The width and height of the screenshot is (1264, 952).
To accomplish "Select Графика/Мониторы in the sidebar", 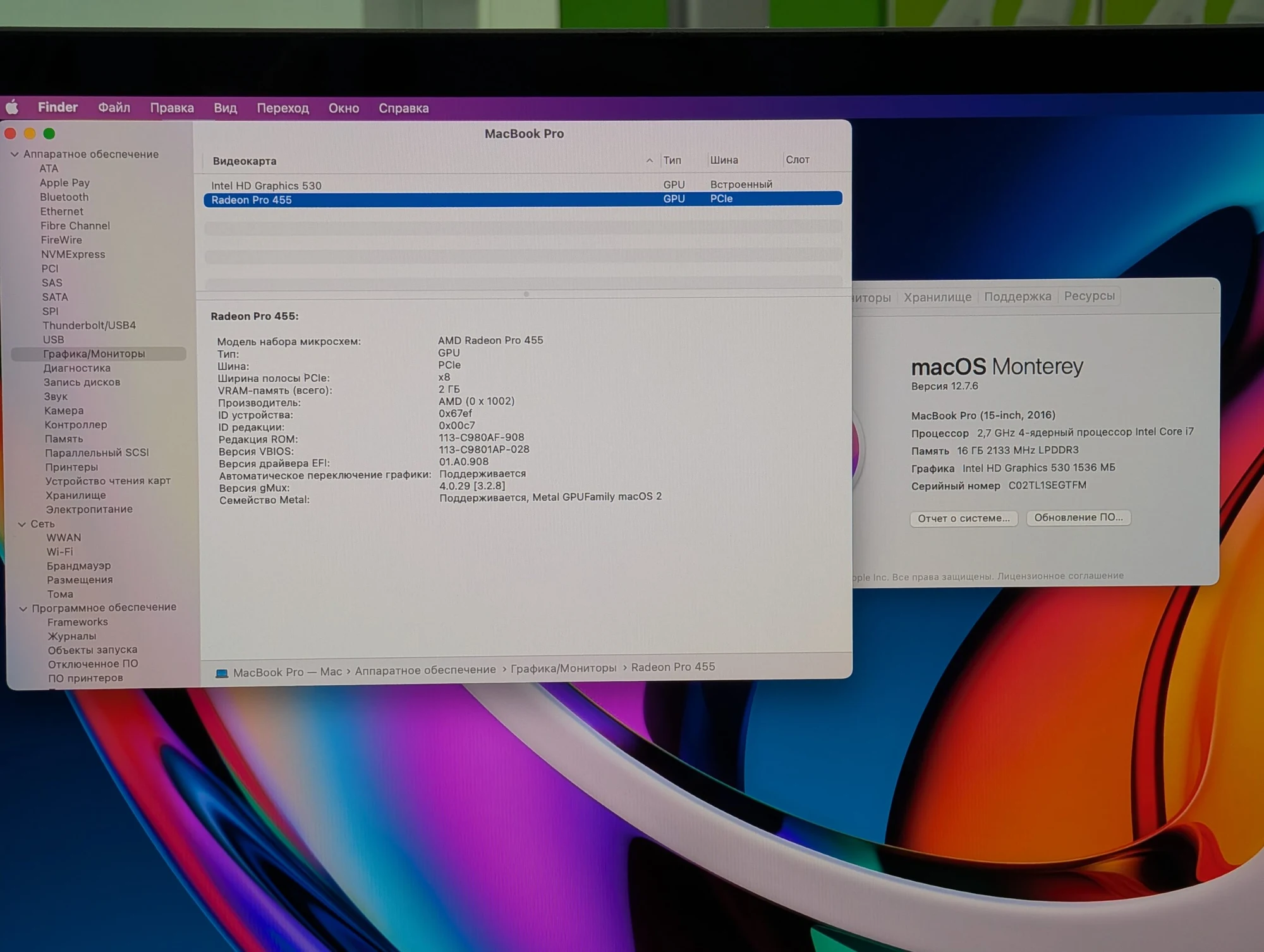I will tap(99, 354).
